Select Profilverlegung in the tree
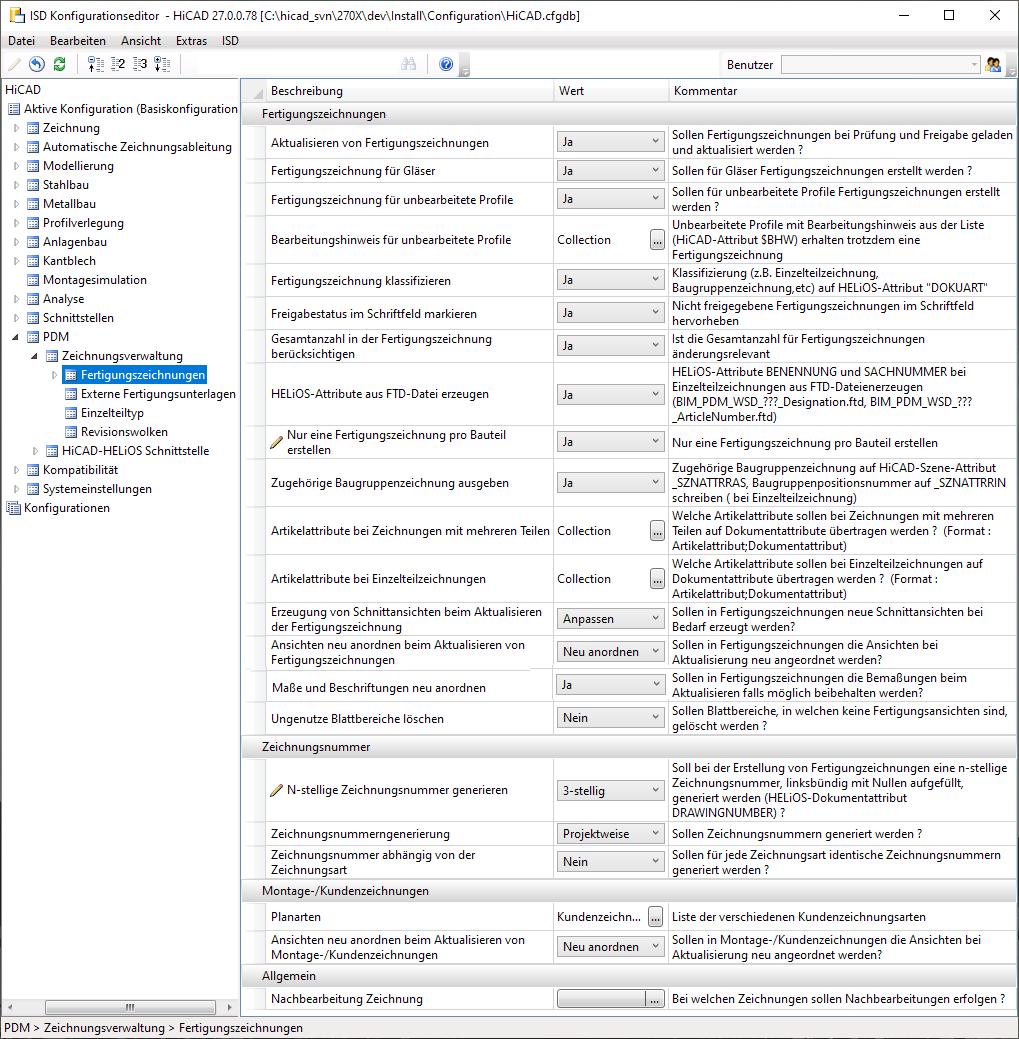The width and height of the screenshot is (1019, 1039). tap(83, 223)
